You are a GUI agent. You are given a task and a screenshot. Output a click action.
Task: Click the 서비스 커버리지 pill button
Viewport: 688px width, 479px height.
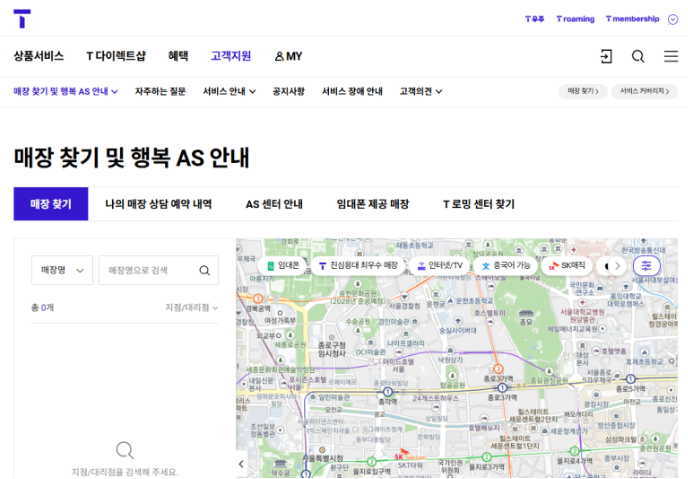click(644, 91)
